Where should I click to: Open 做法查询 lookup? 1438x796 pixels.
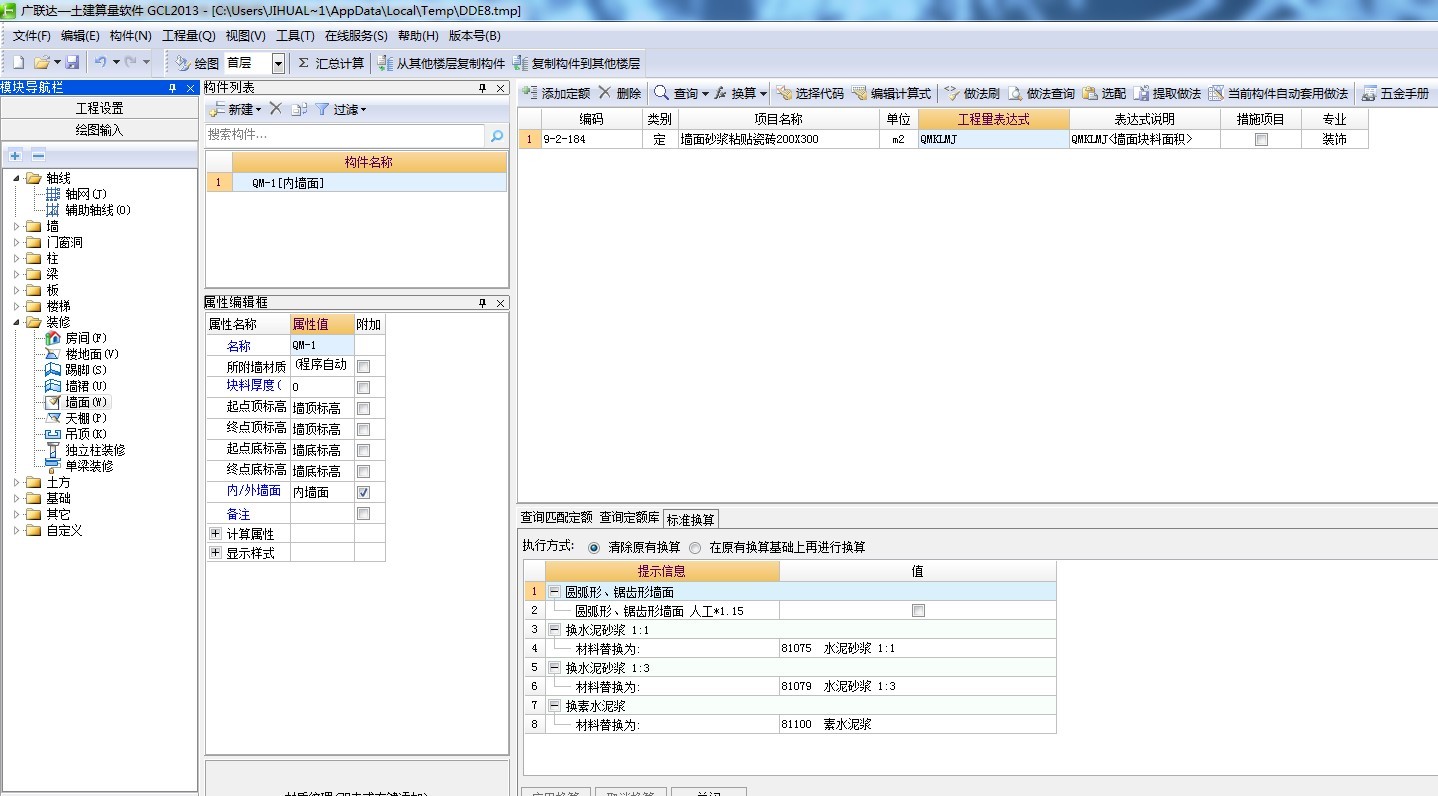click(1041, 93)
